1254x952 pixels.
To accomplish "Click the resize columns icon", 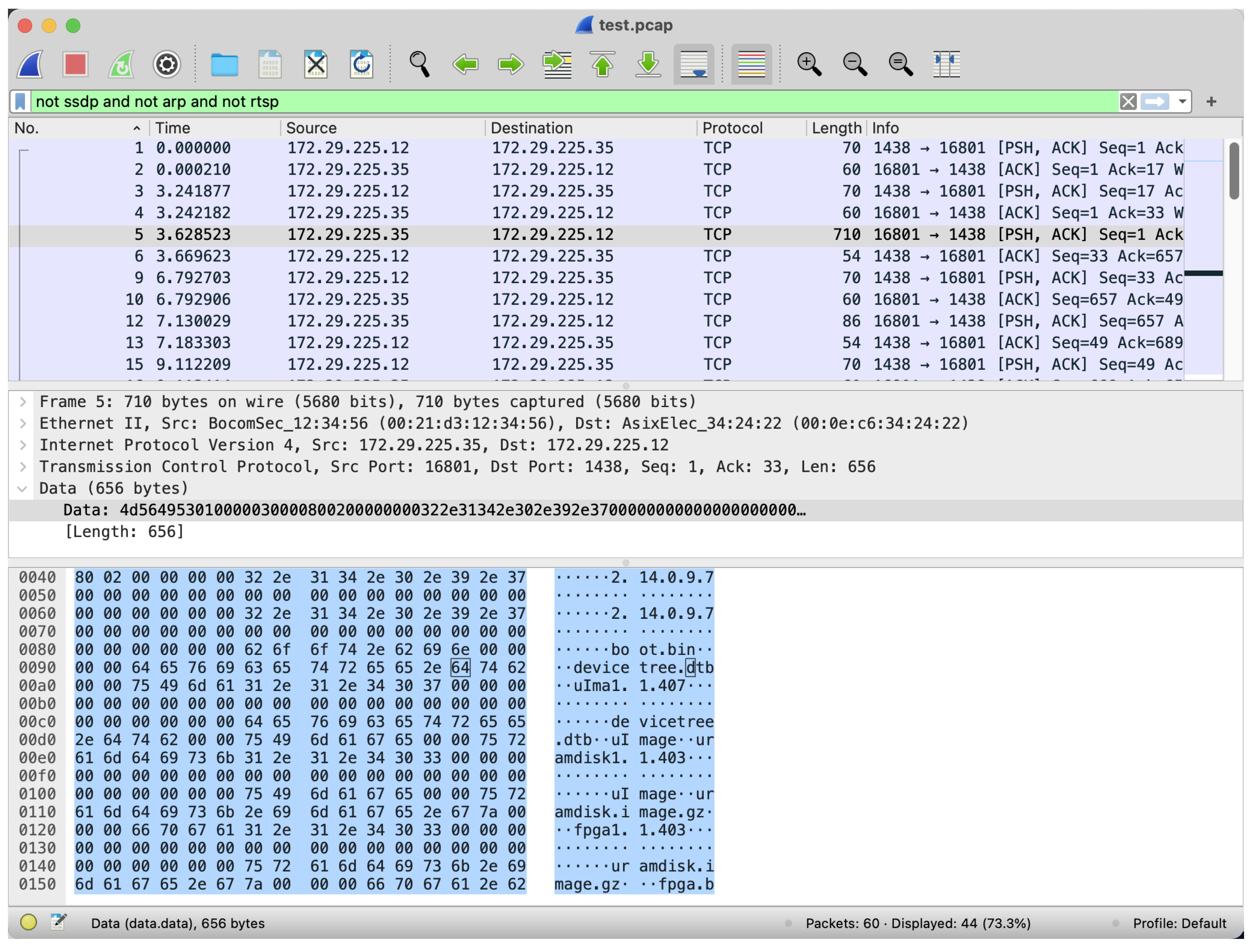I will (946, 64).
